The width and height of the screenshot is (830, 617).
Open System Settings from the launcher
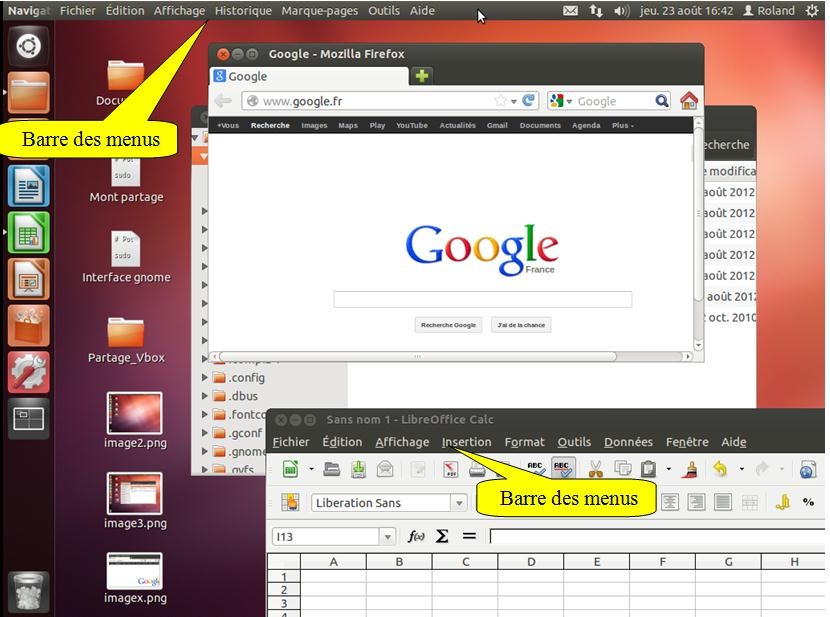click(x=29, y=372)
